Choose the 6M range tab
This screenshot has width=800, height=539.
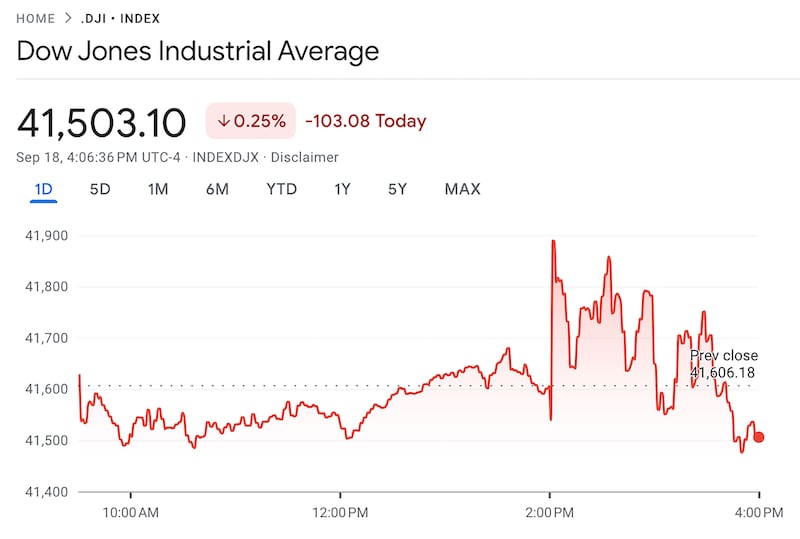point(217,189)
